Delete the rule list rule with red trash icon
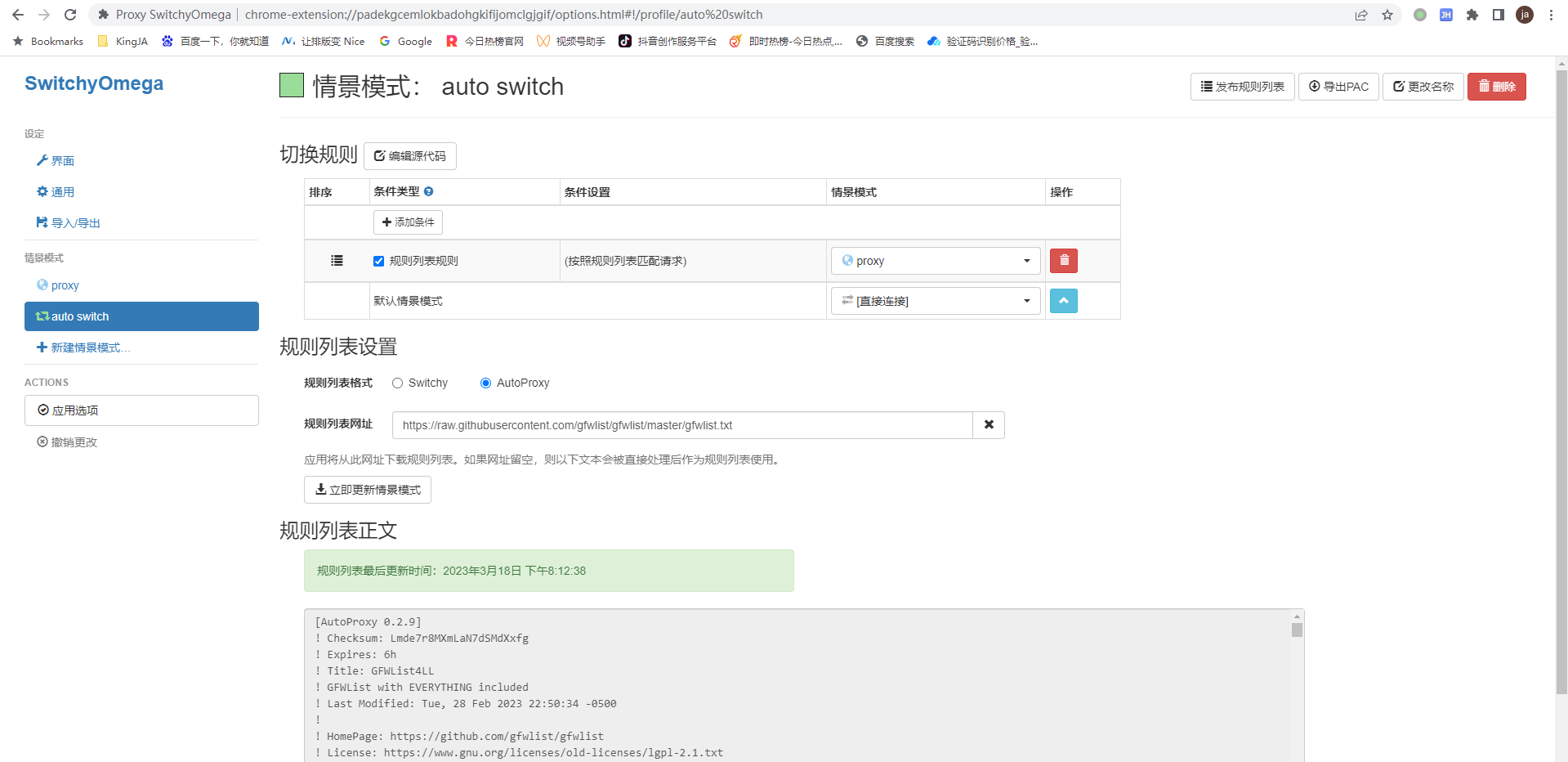This screenshot has height=762, width=1568. [x=1064, y=261]
